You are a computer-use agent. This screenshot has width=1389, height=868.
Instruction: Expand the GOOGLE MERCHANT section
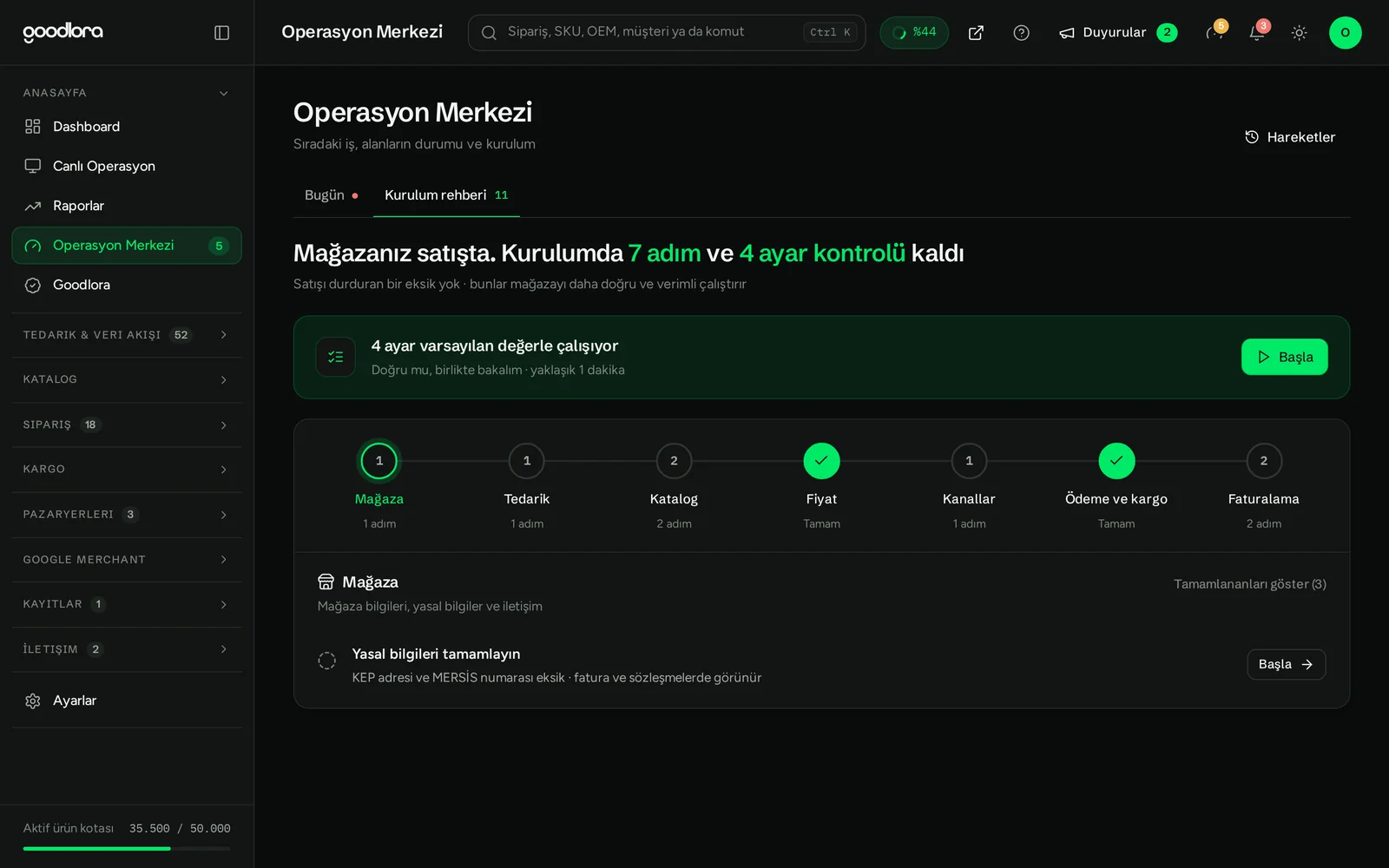click(x=127, y=560)
